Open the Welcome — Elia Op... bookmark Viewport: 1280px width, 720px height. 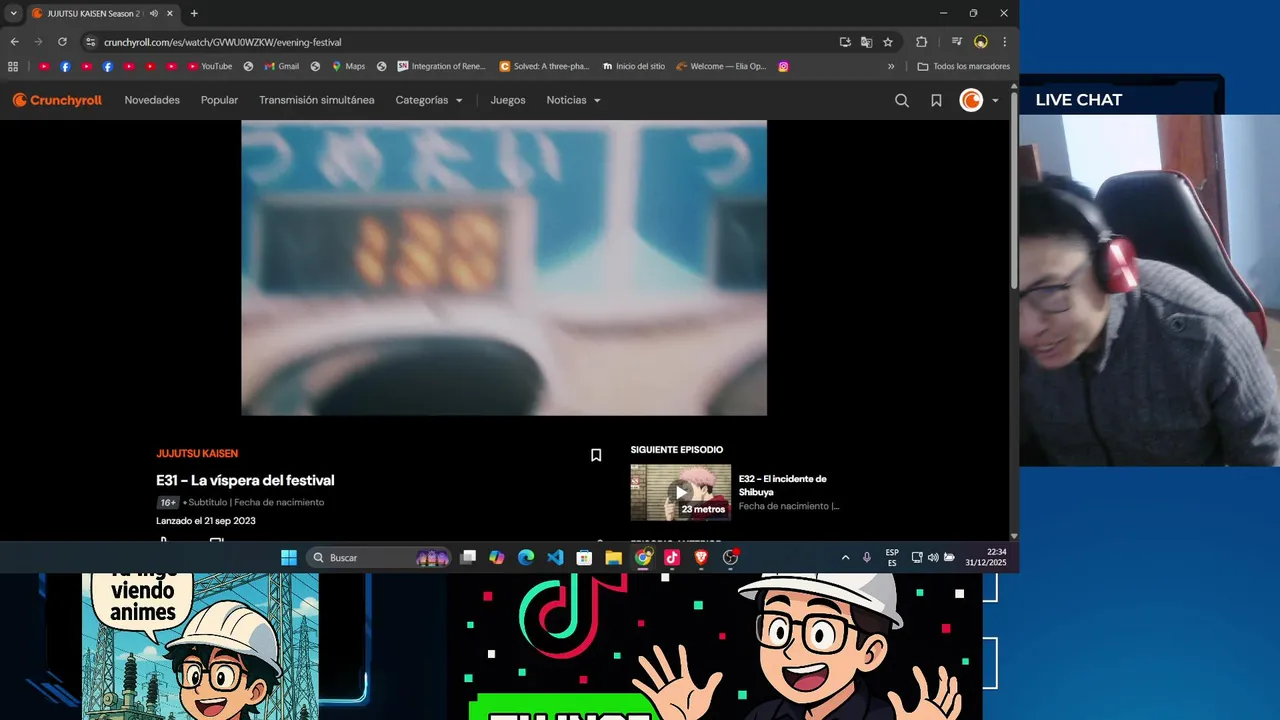coord(721,66)
